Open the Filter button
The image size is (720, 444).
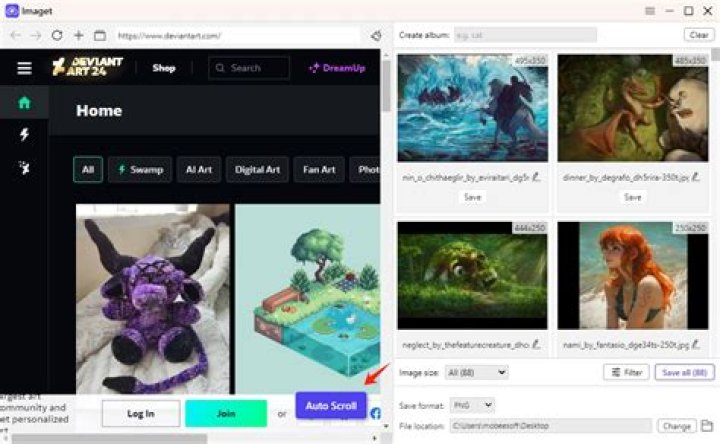[x=626, y=372]
